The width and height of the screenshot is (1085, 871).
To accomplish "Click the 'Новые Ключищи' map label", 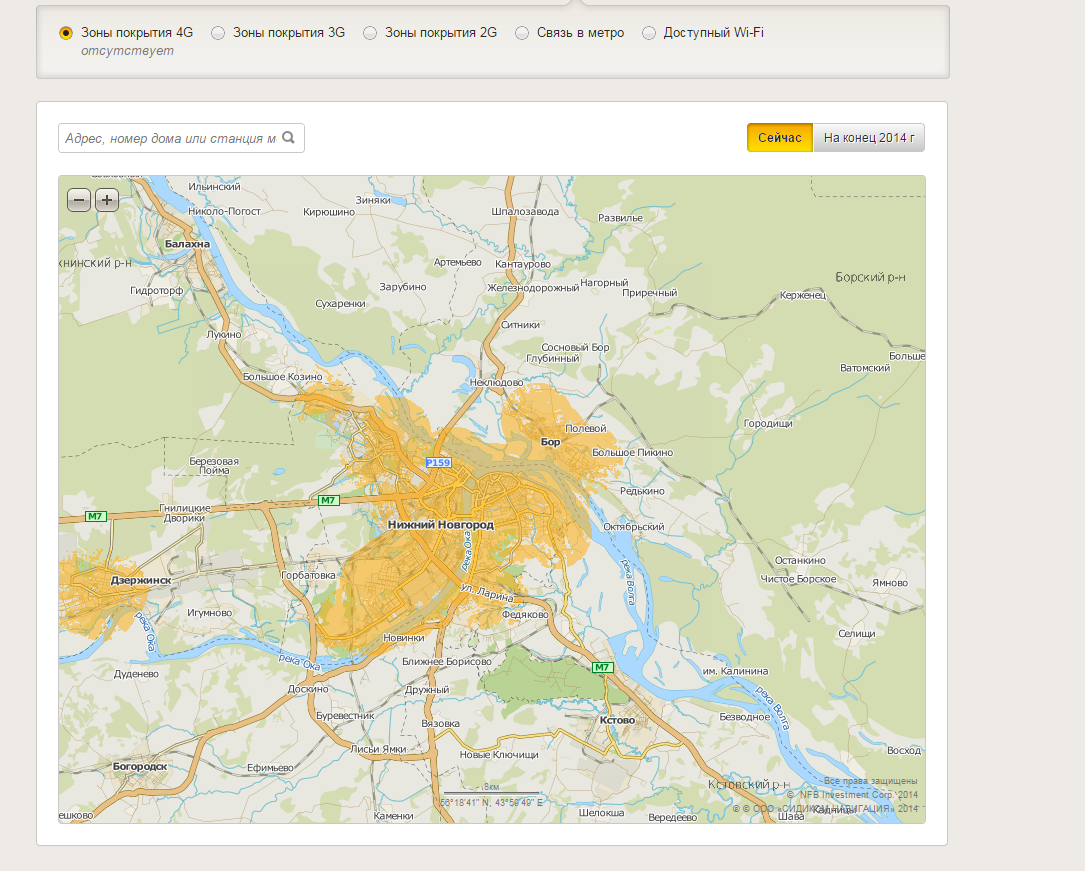I will click(499, 754).
